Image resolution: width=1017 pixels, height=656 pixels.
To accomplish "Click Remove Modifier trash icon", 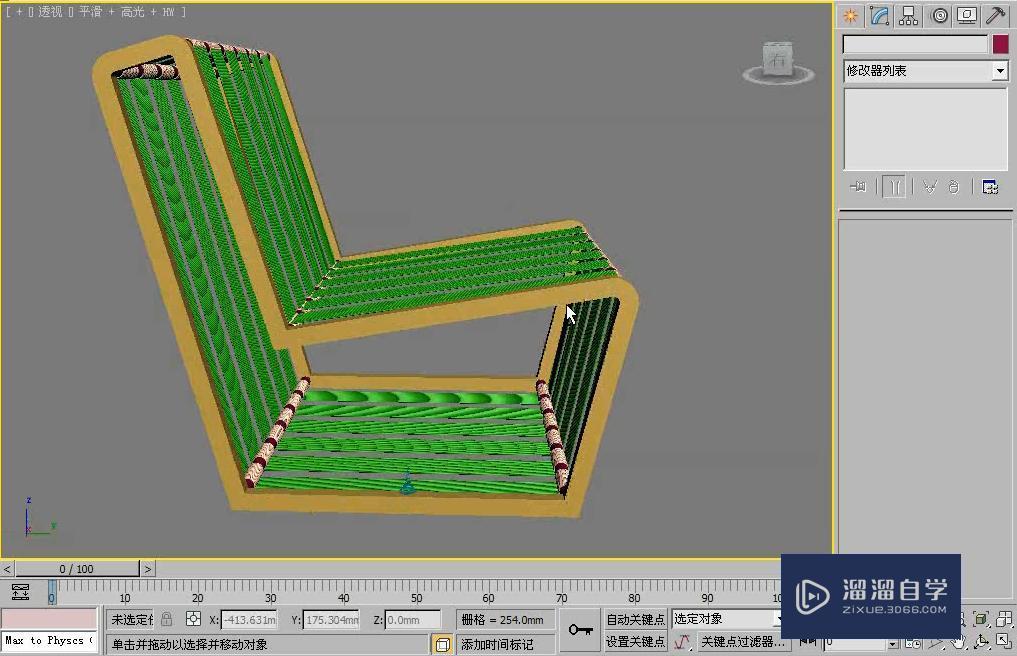I will (953, 187).
